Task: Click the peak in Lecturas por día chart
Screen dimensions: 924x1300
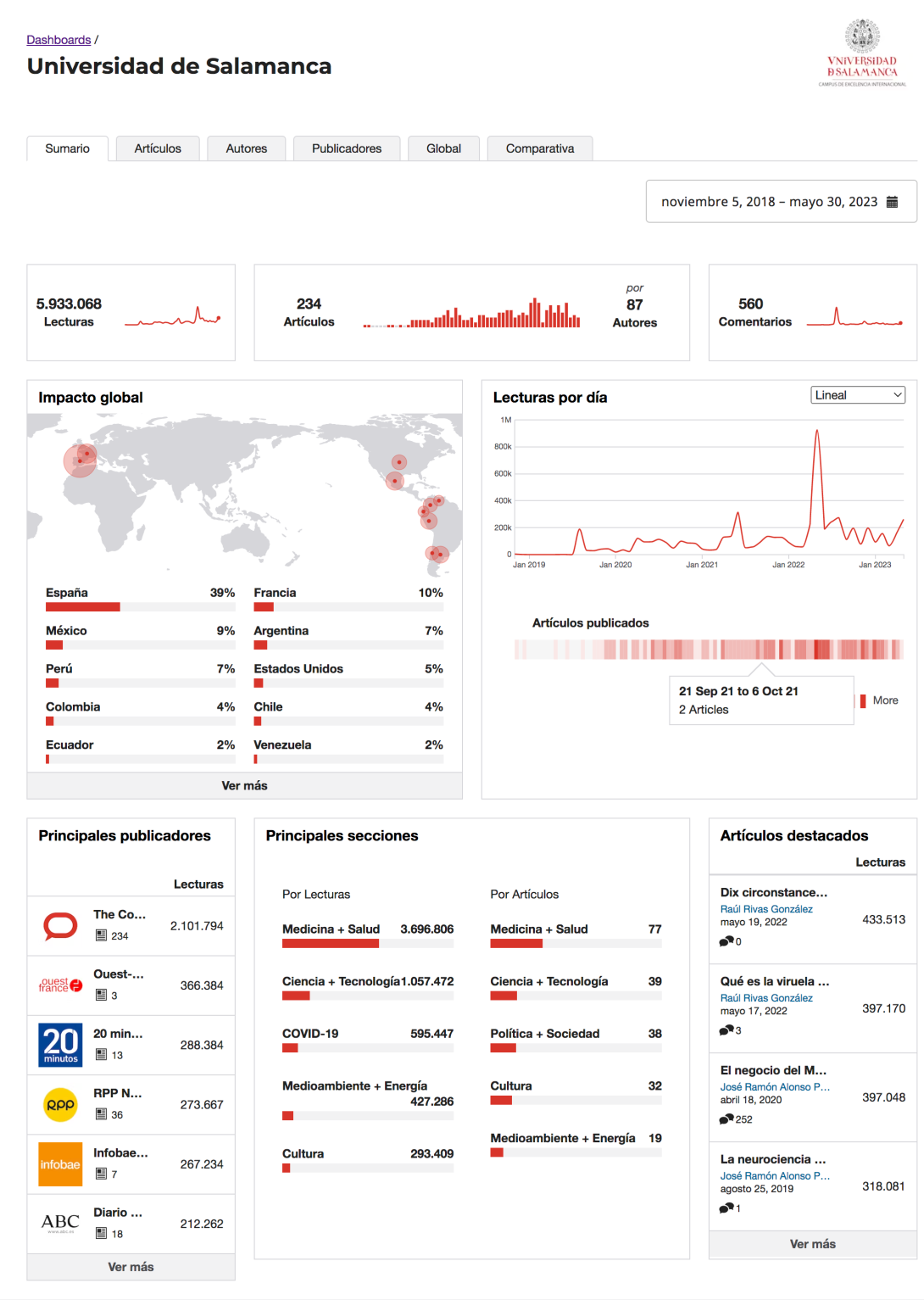Action: pyautogui.click(x=817, y=432)
